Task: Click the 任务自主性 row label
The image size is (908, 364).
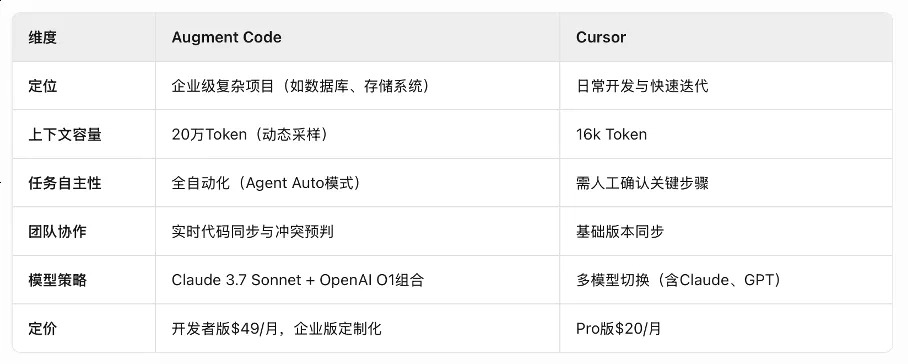Action: click(64, 183)
